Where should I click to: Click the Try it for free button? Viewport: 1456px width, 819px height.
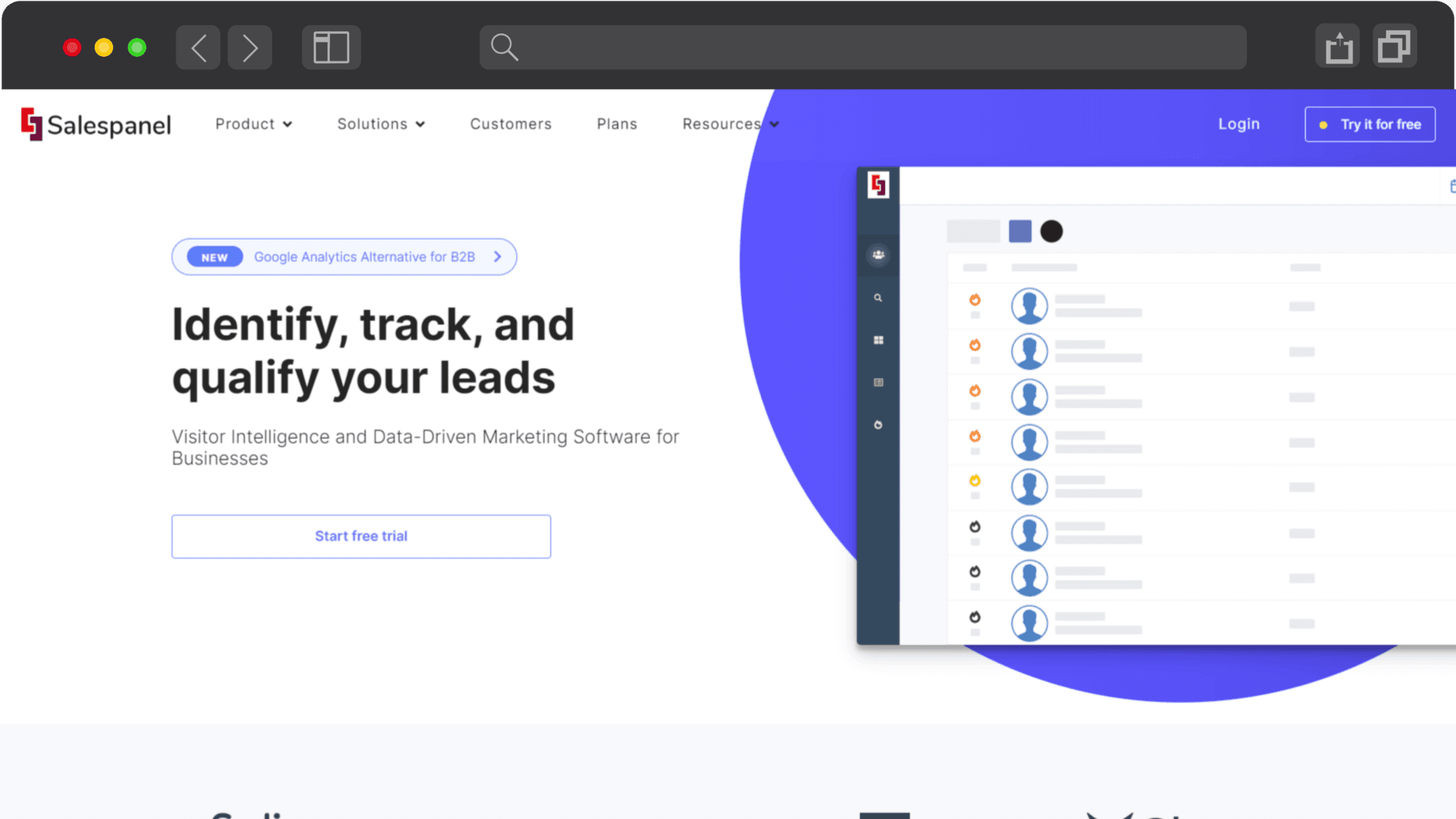[1371, 123]
